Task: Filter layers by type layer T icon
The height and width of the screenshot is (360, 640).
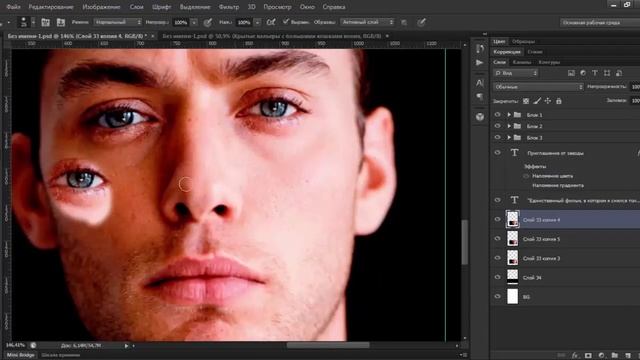Action: 595,73
